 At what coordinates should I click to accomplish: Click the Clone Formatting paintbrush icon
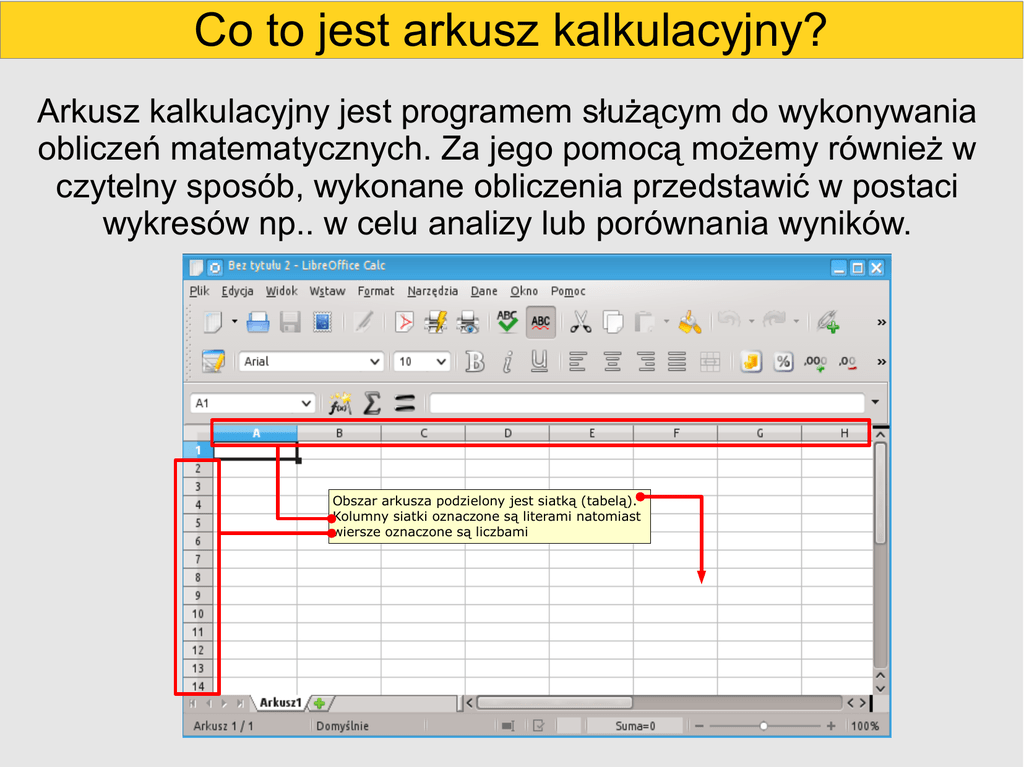coord(690,322)
